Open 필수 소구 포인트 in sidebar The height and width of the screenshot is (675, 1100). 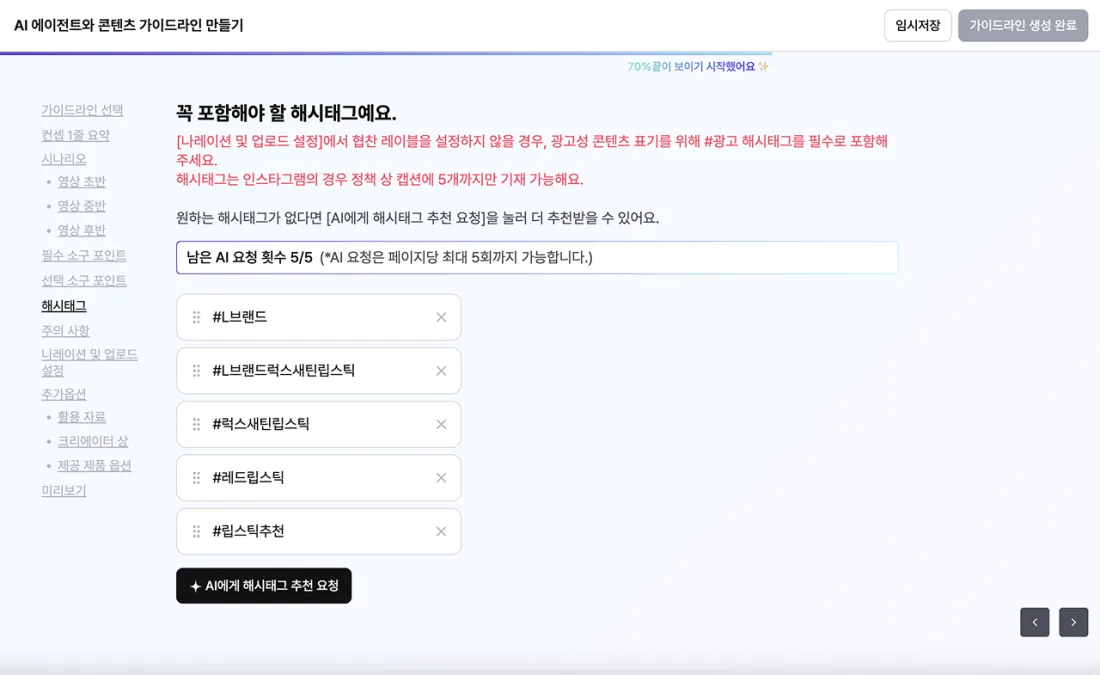[84, 255]
